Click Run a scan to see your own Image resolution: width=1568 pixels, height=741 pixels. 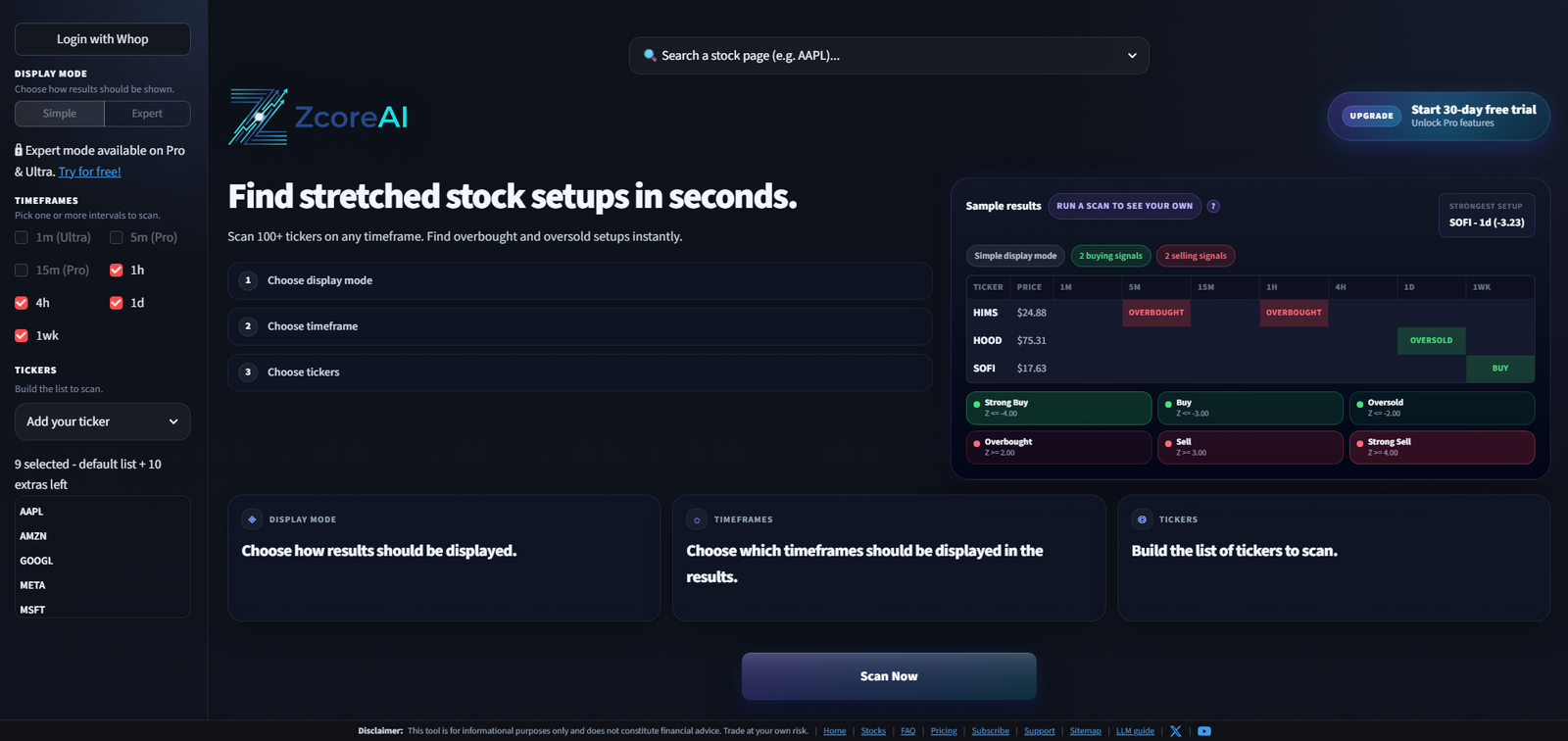pyautogui.click(x=1124, y=206)
